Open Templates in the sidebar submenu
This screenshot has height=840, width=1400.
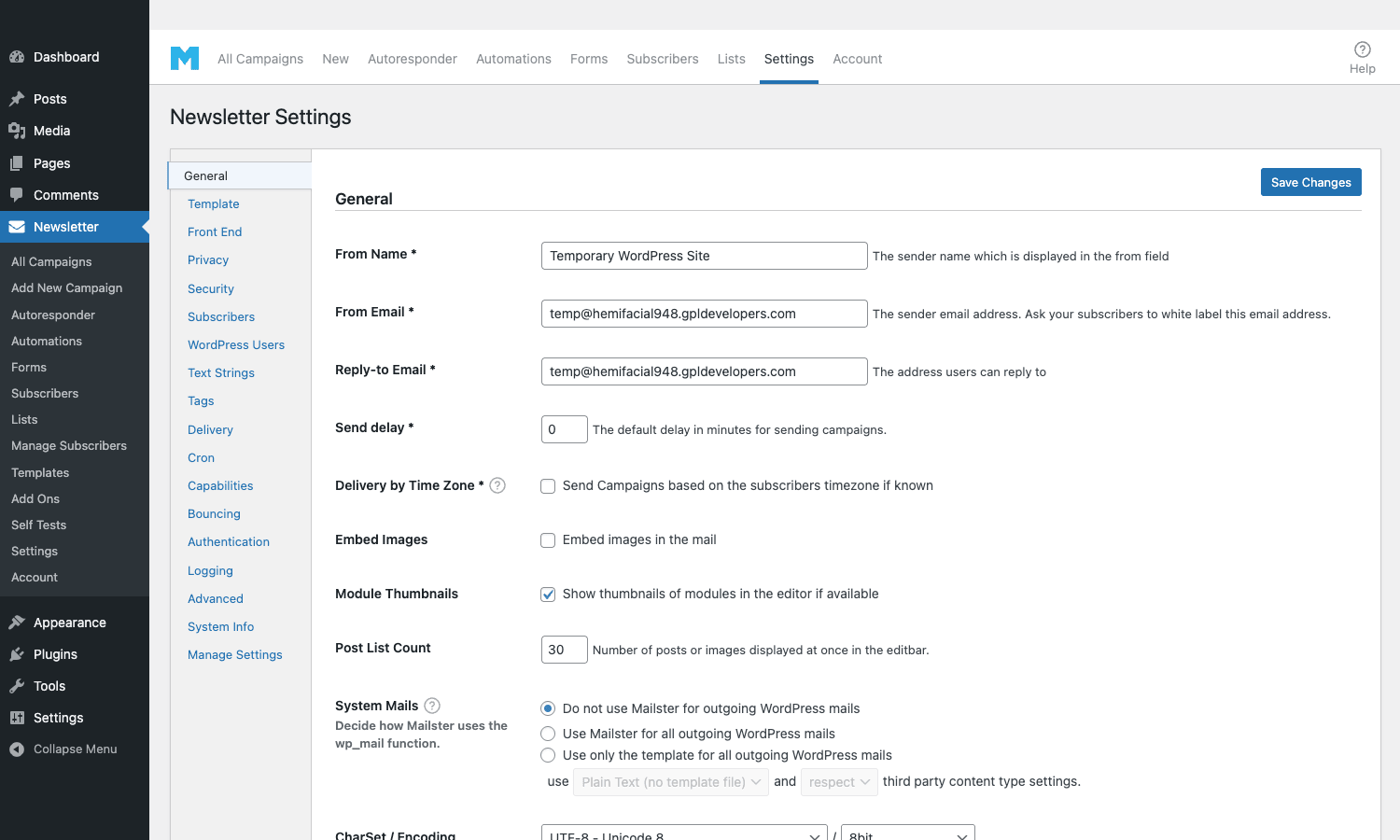point(40,472)
